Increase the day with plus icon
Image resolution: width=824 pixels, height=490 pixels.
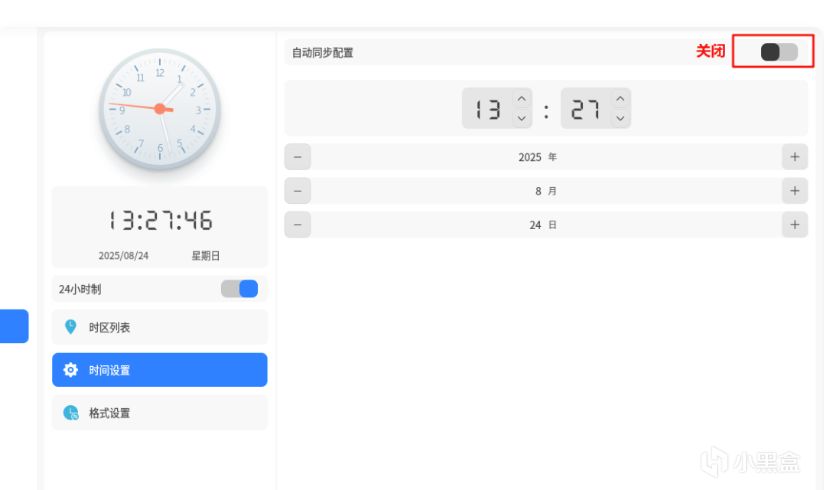click(x=795, y=225)
